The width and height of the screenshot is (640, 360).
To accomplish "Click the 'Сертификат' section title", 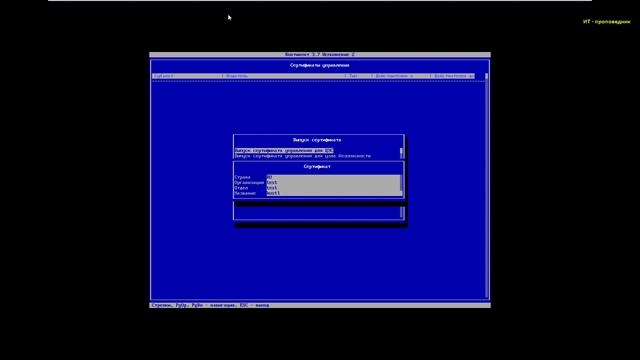I will point(317,167).
